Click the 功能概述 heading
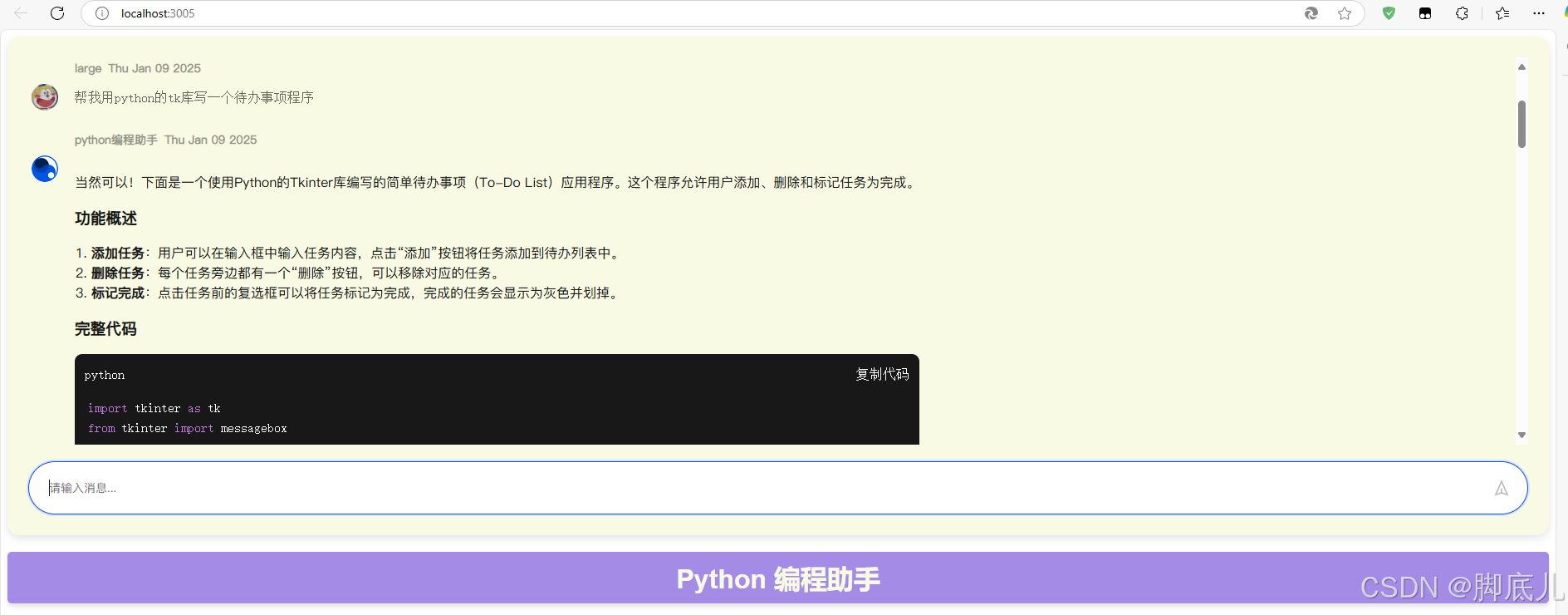Image resolution: width=1568 pixels, height=615 pixels. [105, 219]
